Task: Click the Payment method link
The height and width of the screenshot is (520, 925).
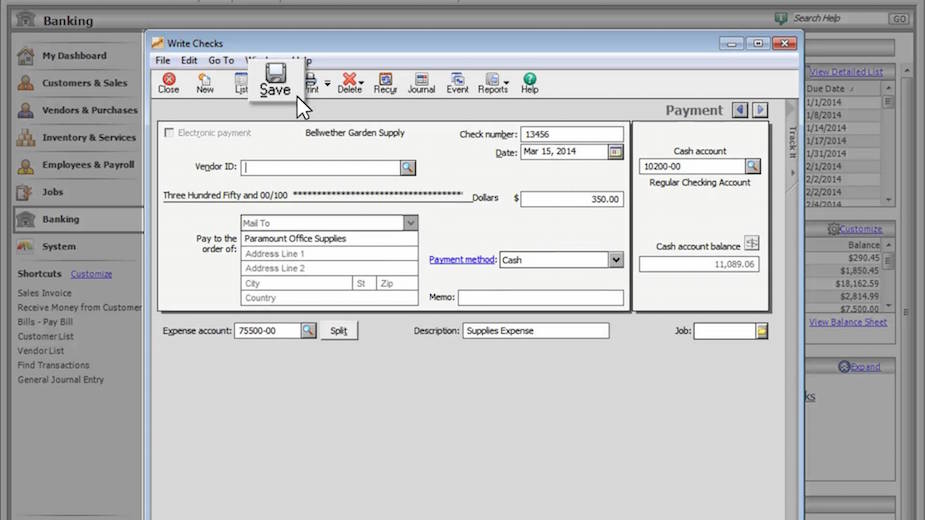Action: point(461,260)
